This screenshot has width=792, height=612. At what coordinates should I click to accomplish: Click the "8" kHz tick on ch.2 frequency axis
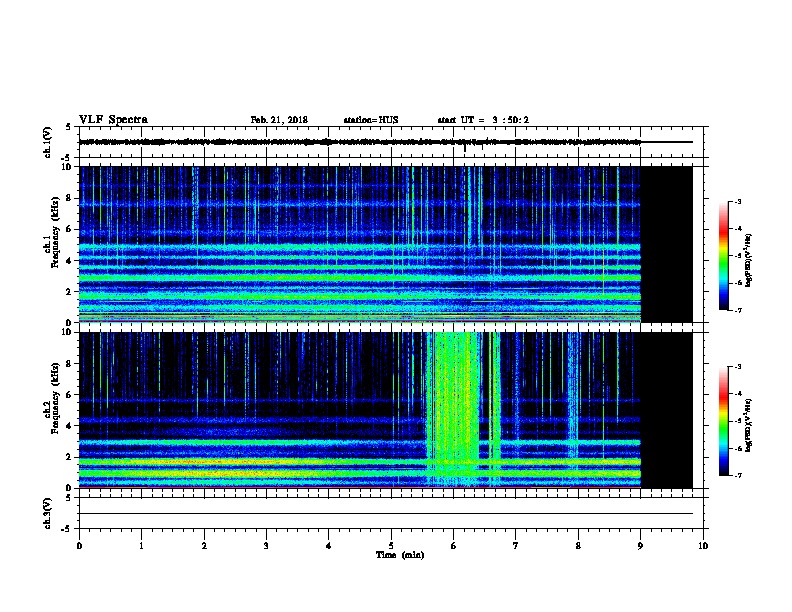tap(70, 364)
